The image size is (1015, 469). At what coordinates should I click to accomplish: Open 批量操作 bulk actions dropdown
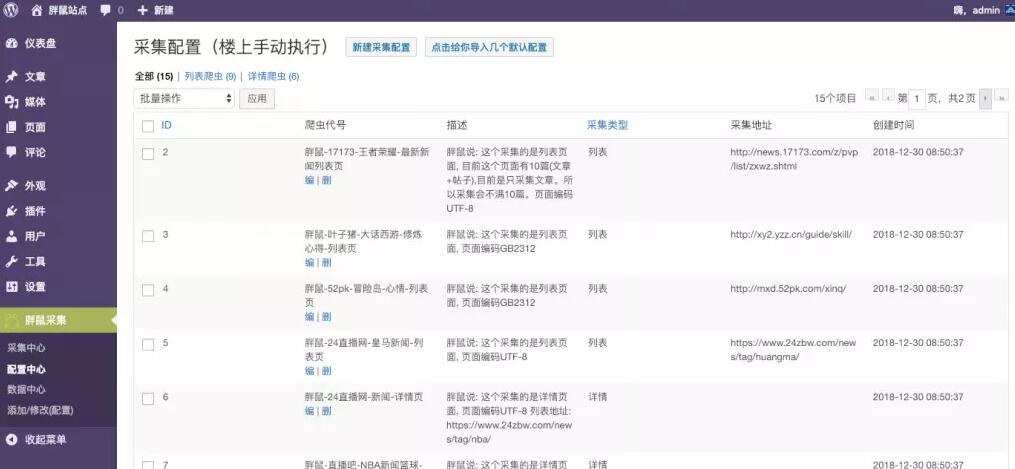[184, 98]
